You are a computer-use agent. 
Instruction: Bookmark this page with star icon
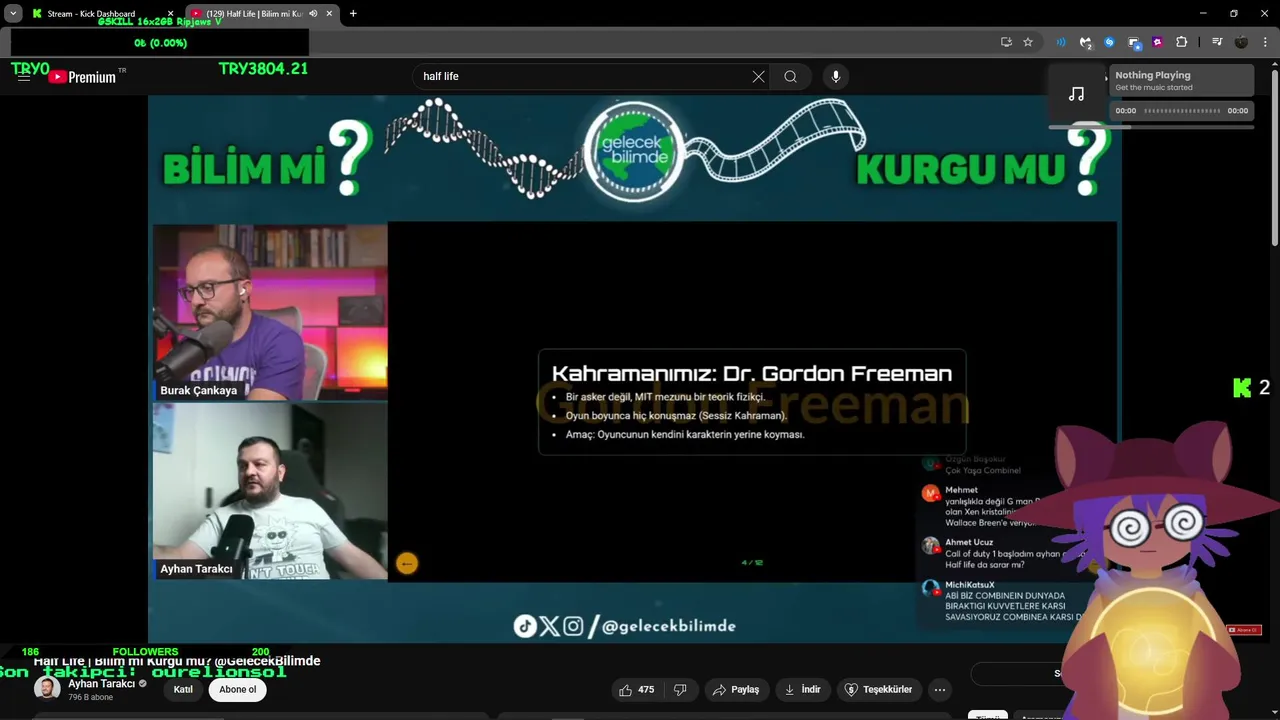coord(1027,42)
